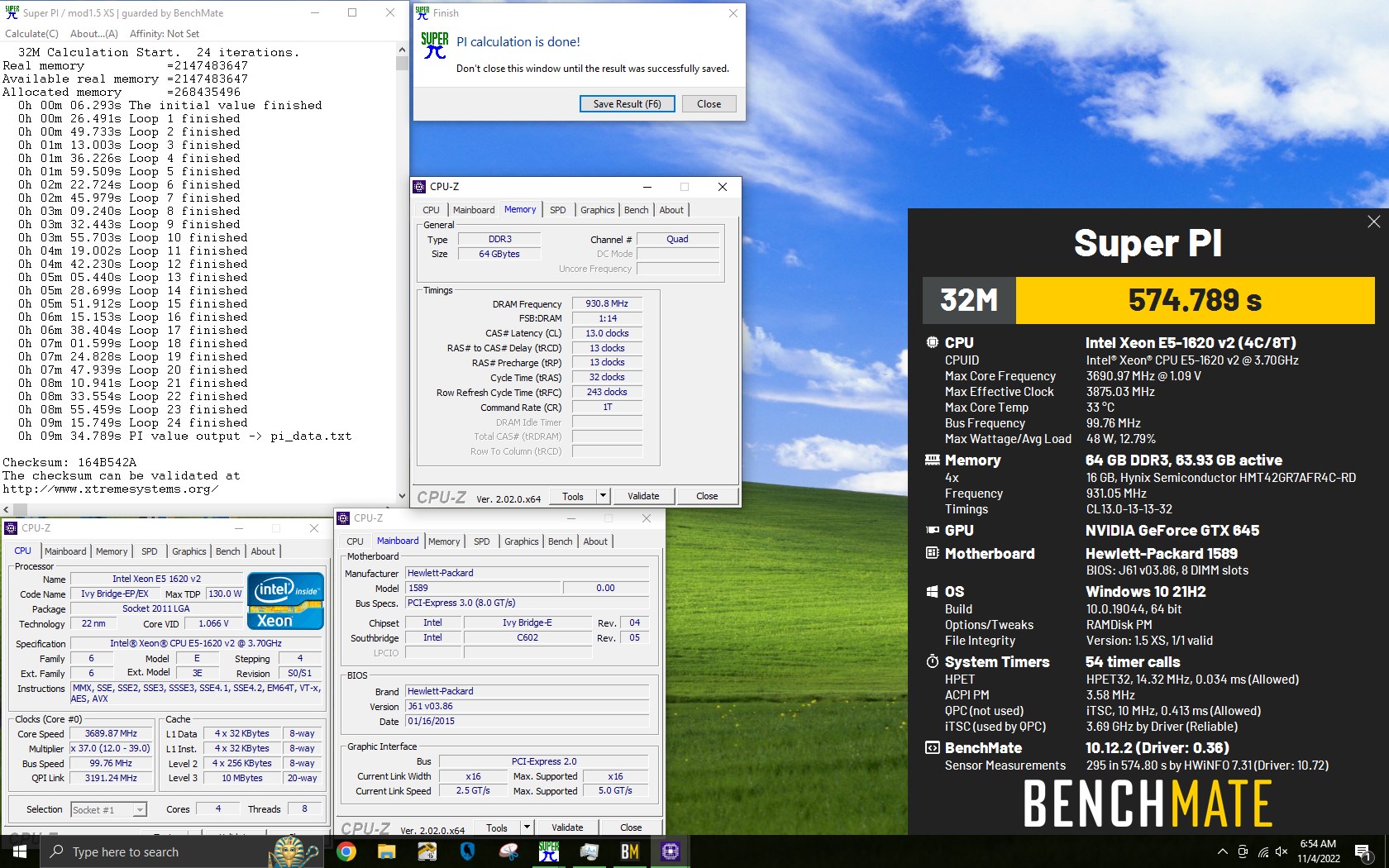Open Mainboard tab in CPU-Z processor window
Viewport: 1389px width, 868px height.
pyautogui.click(x=65, y=551)
